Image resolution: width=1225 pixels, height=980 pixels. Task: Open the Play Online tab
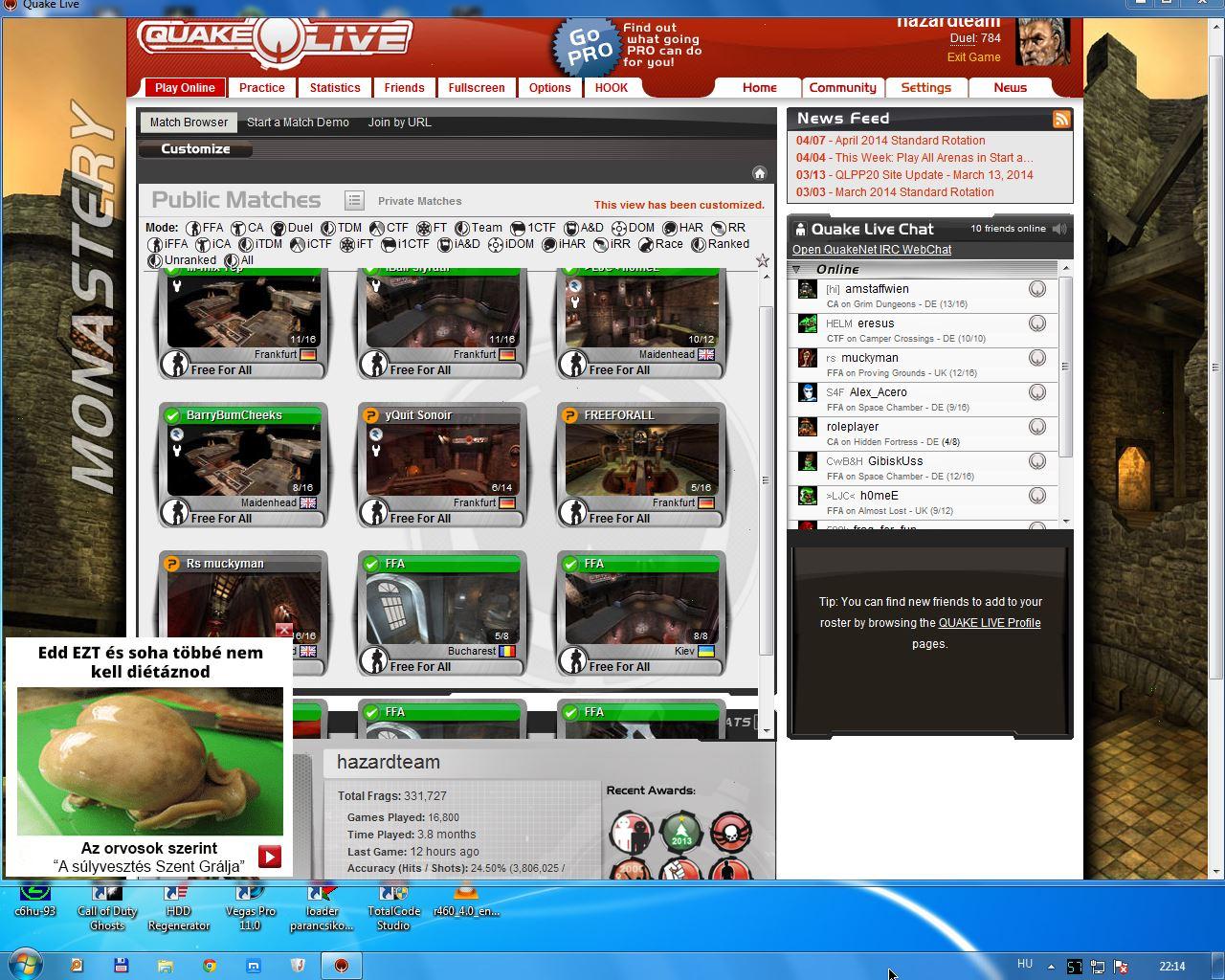pyautogui.click(x=185, y=87)
